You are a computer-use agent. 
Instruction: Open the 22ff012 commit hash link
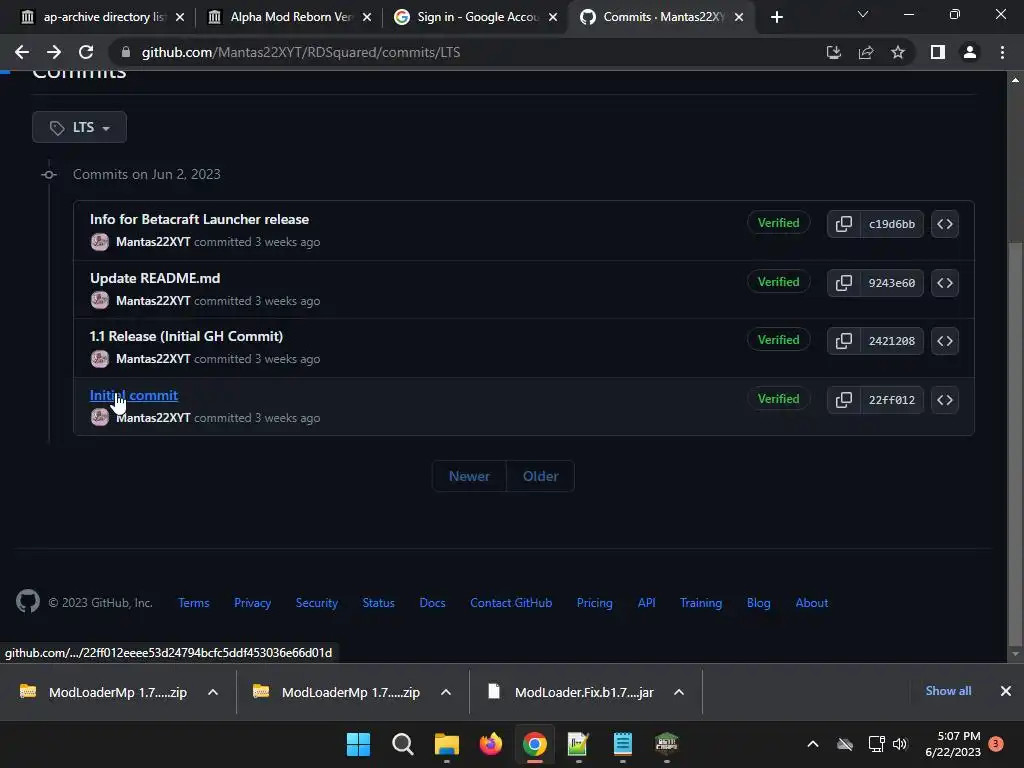(x=891, y=400)
